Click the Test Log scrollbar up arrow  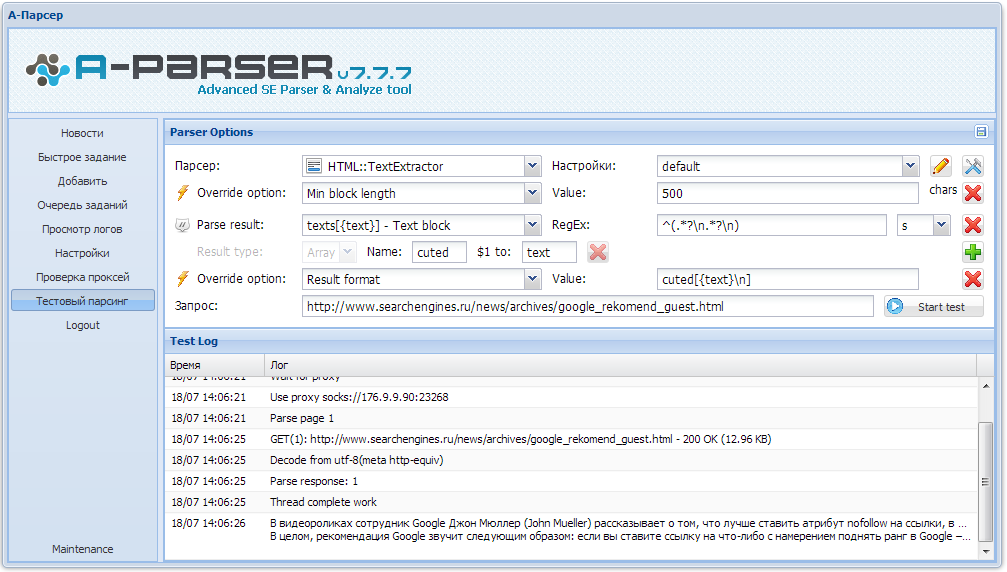(x=986, y=386)
